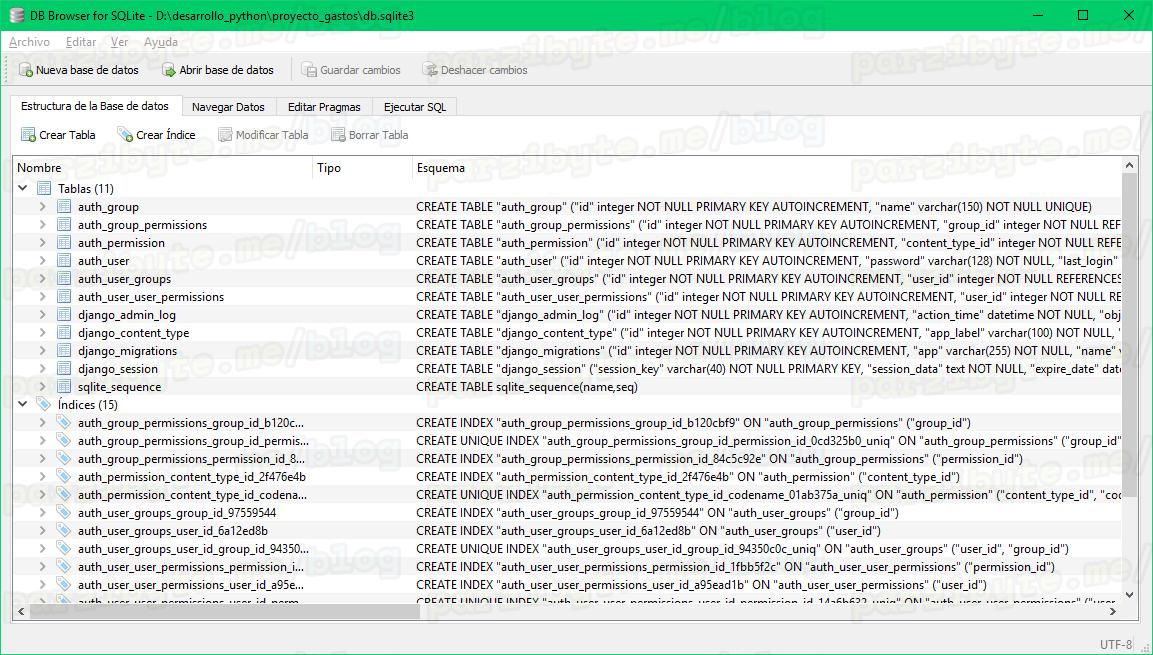Viewport: 1153px width, 655px height.
Task: Select the auth_user_groups_user_id_6a12ed8b index row
Action: coord(172,531)
